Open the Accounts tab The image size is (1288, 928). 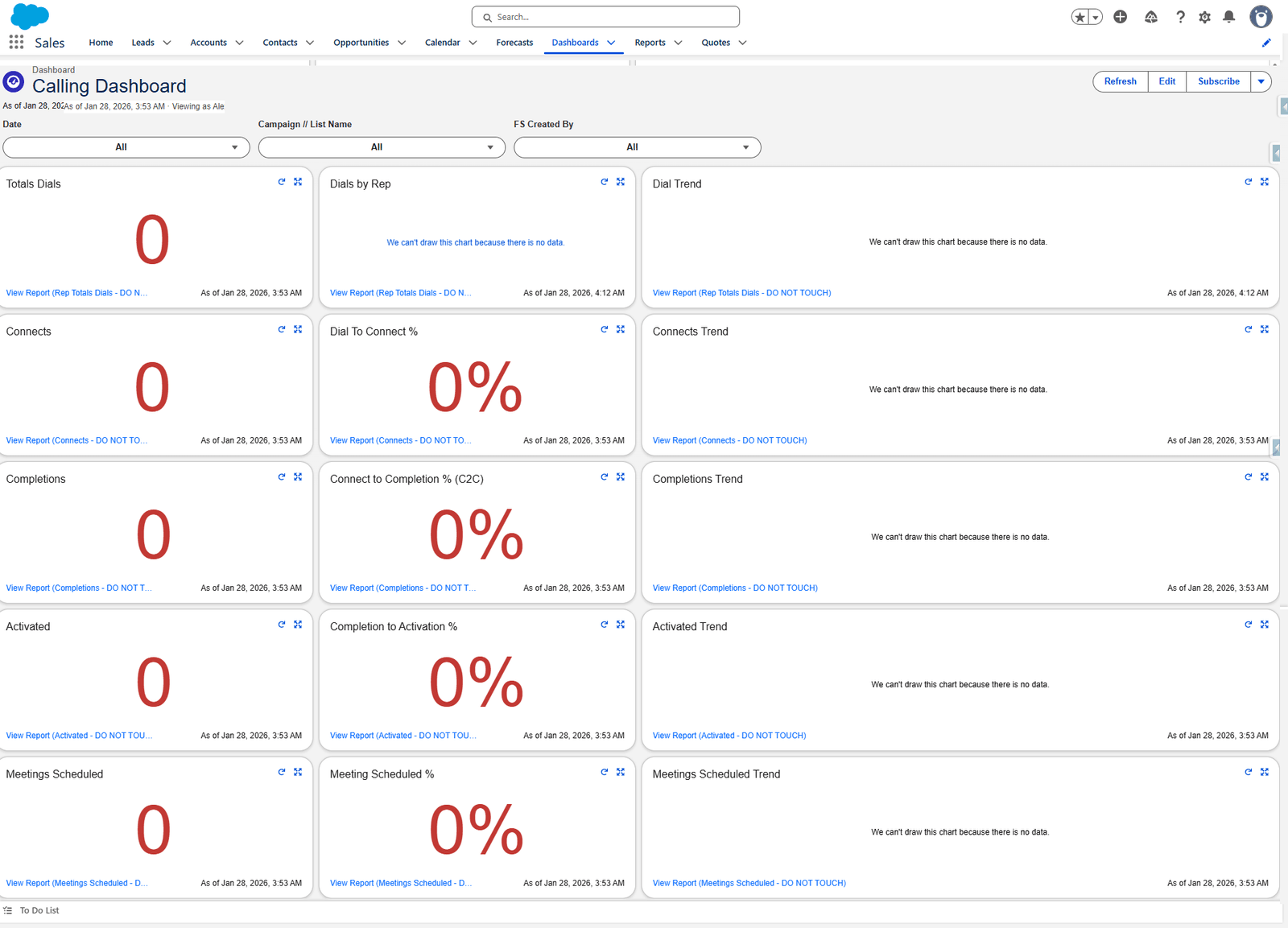[208, 43]
